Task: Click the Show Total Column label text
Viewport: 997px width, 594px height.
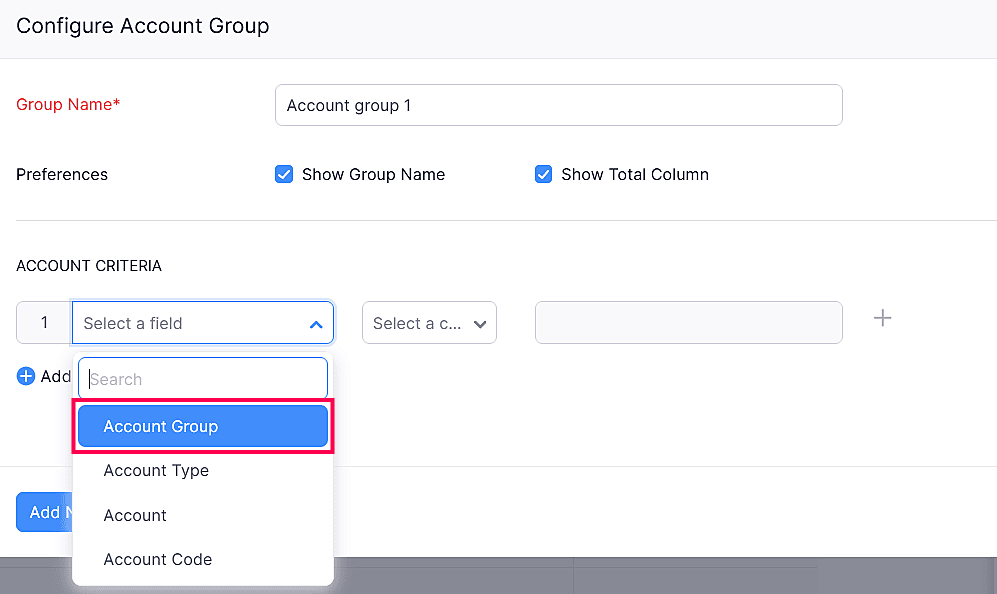Action: pos(634,174)
